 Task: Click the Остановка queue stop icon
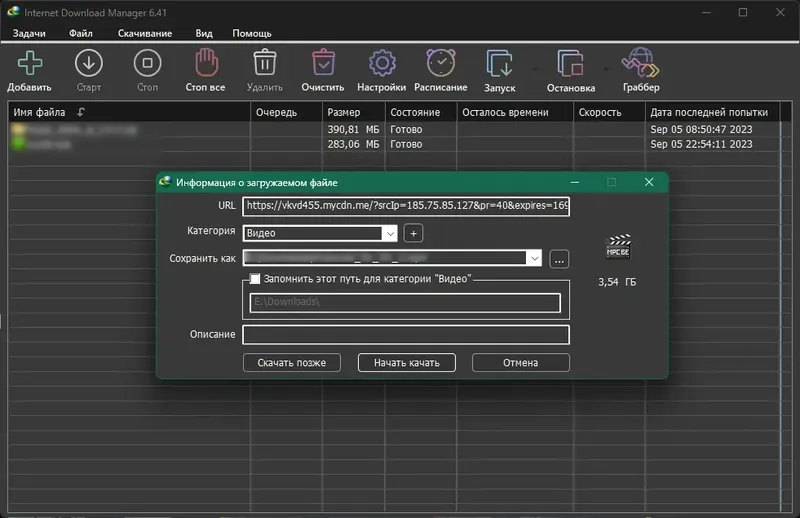(x=570, y=64)
